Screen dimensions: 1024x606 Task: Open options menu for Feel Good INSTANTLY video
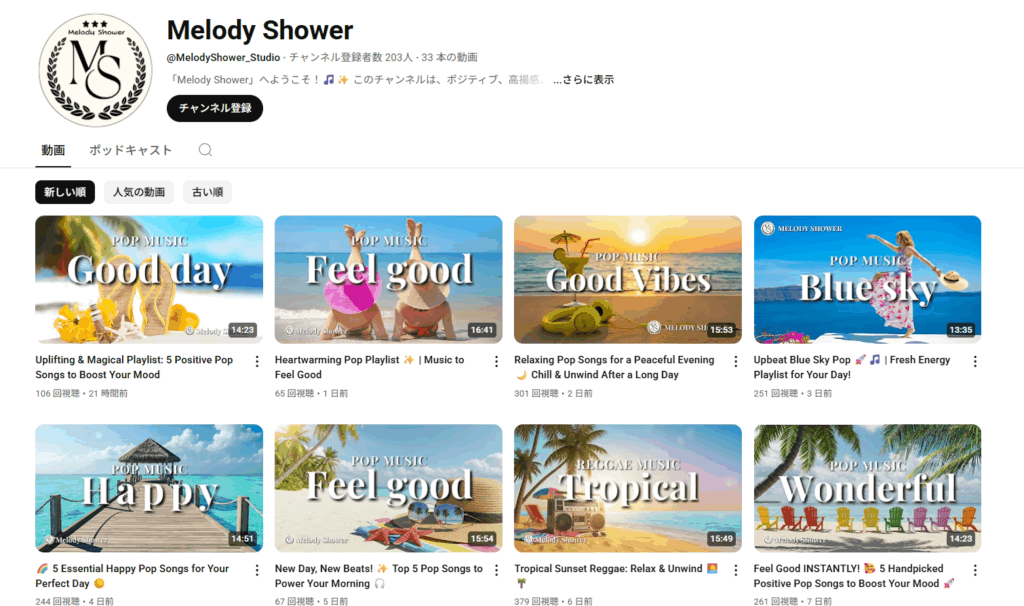coord(975,570)
